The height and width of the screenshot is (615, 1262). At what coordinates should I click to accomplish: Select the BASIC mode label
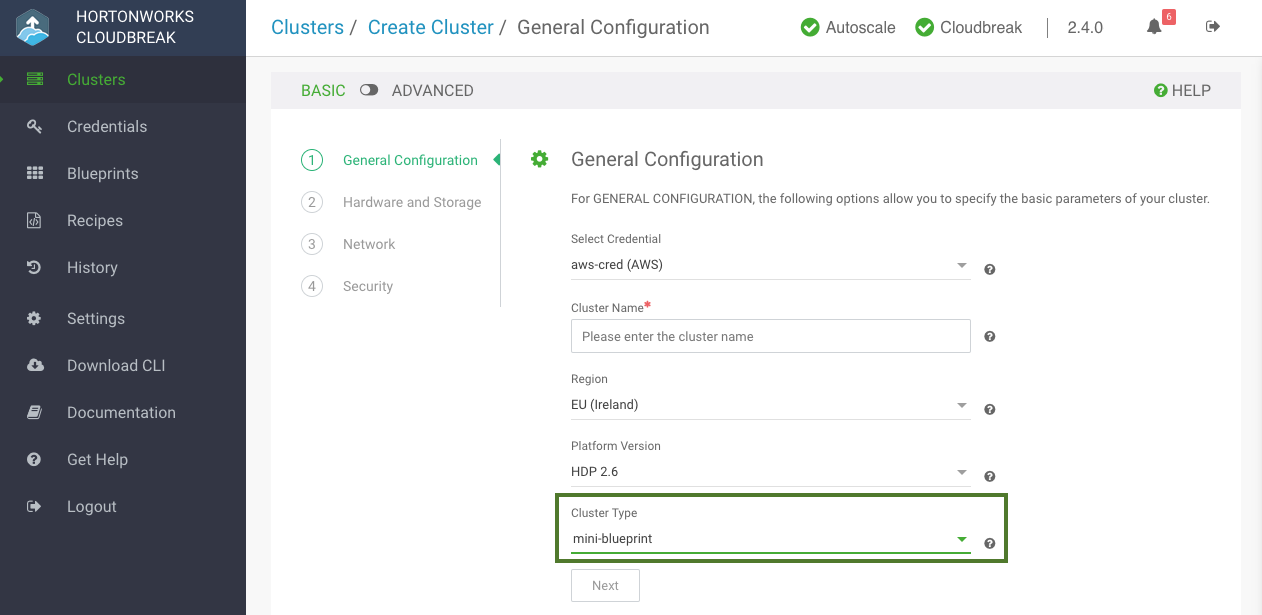pos(323,90)
